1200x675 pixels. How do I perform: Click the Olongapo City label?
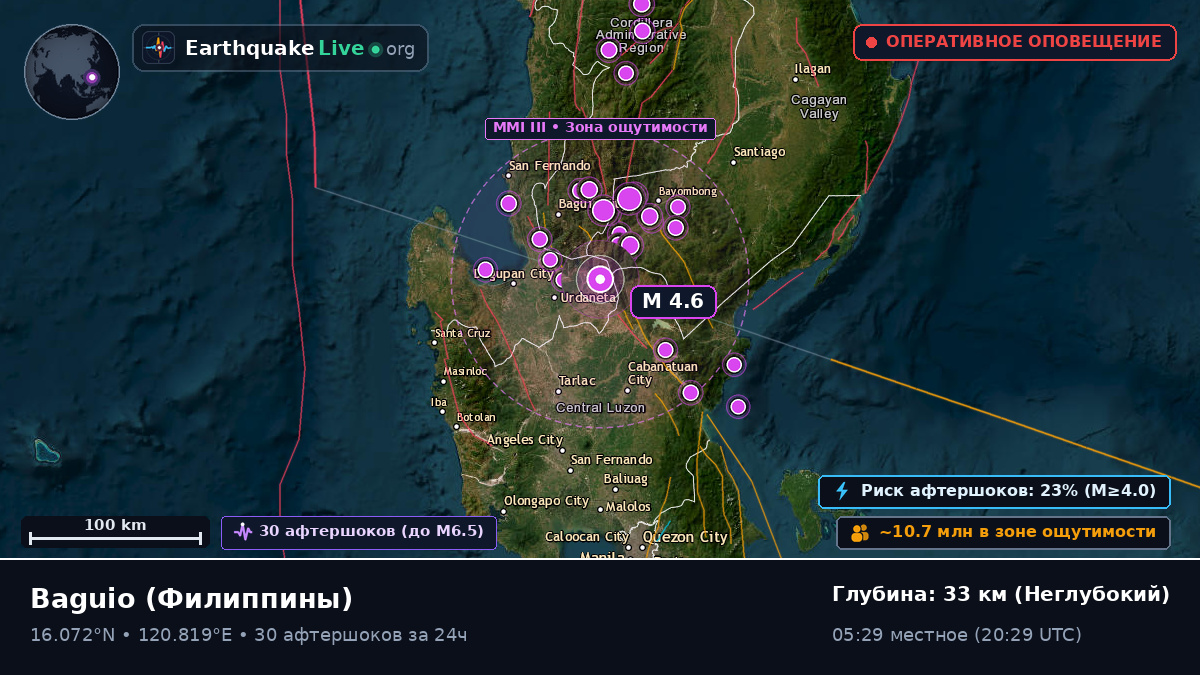(x=546, y=501)
